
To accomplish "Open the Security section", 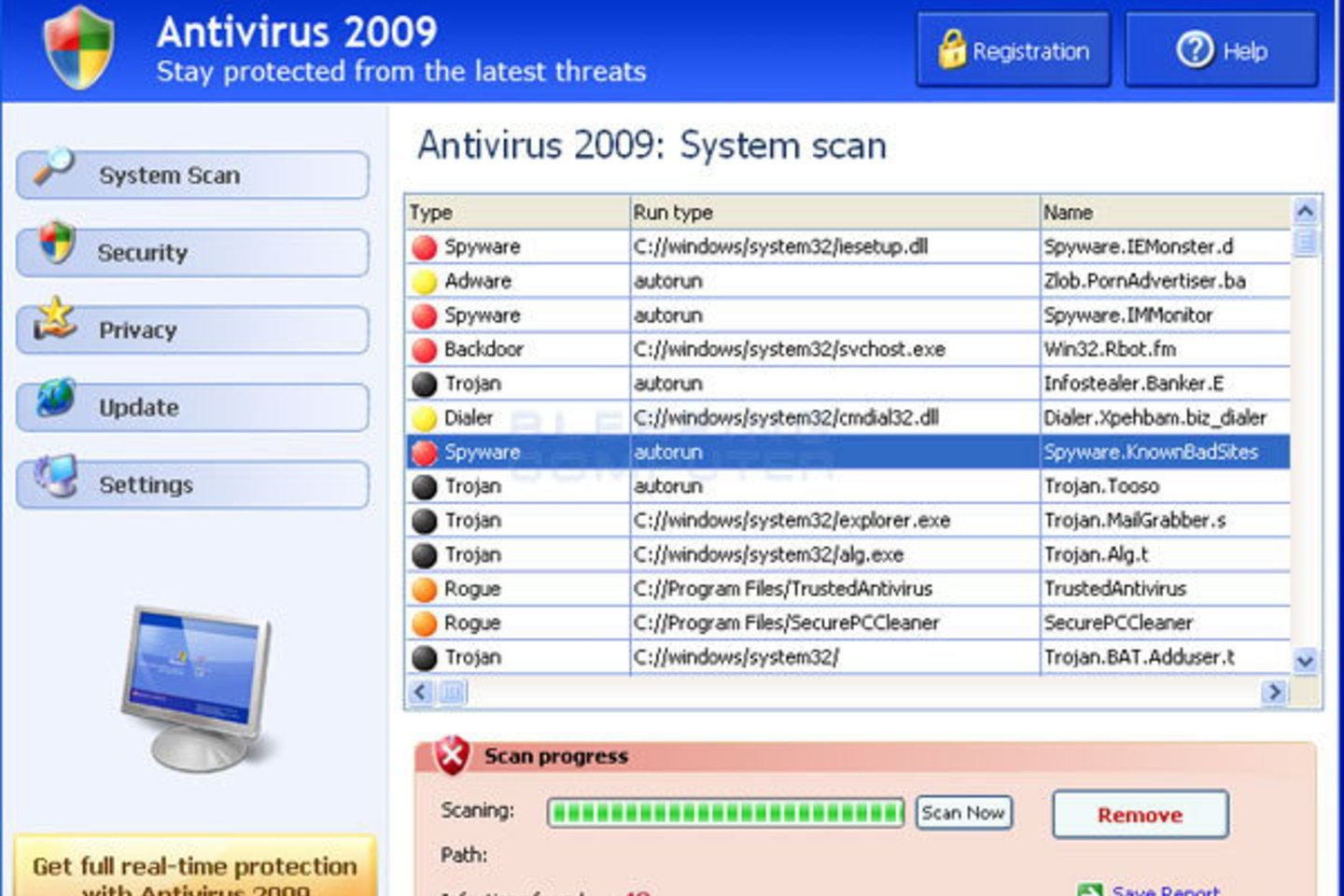I will point(193,253).
